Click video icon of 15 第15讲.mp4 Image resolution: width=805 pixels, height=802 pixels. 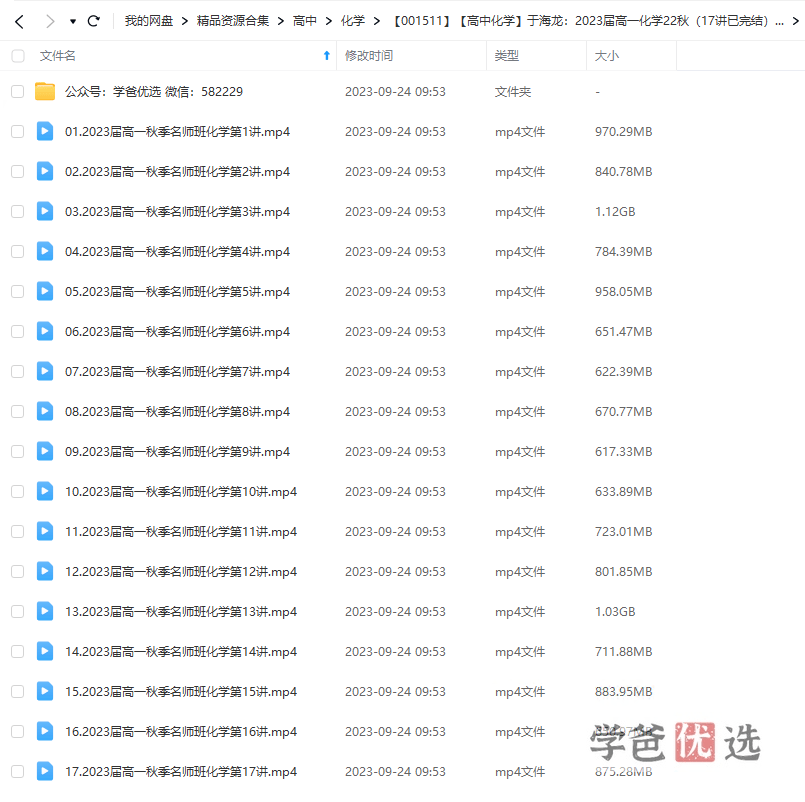click(x=45, y=692)
